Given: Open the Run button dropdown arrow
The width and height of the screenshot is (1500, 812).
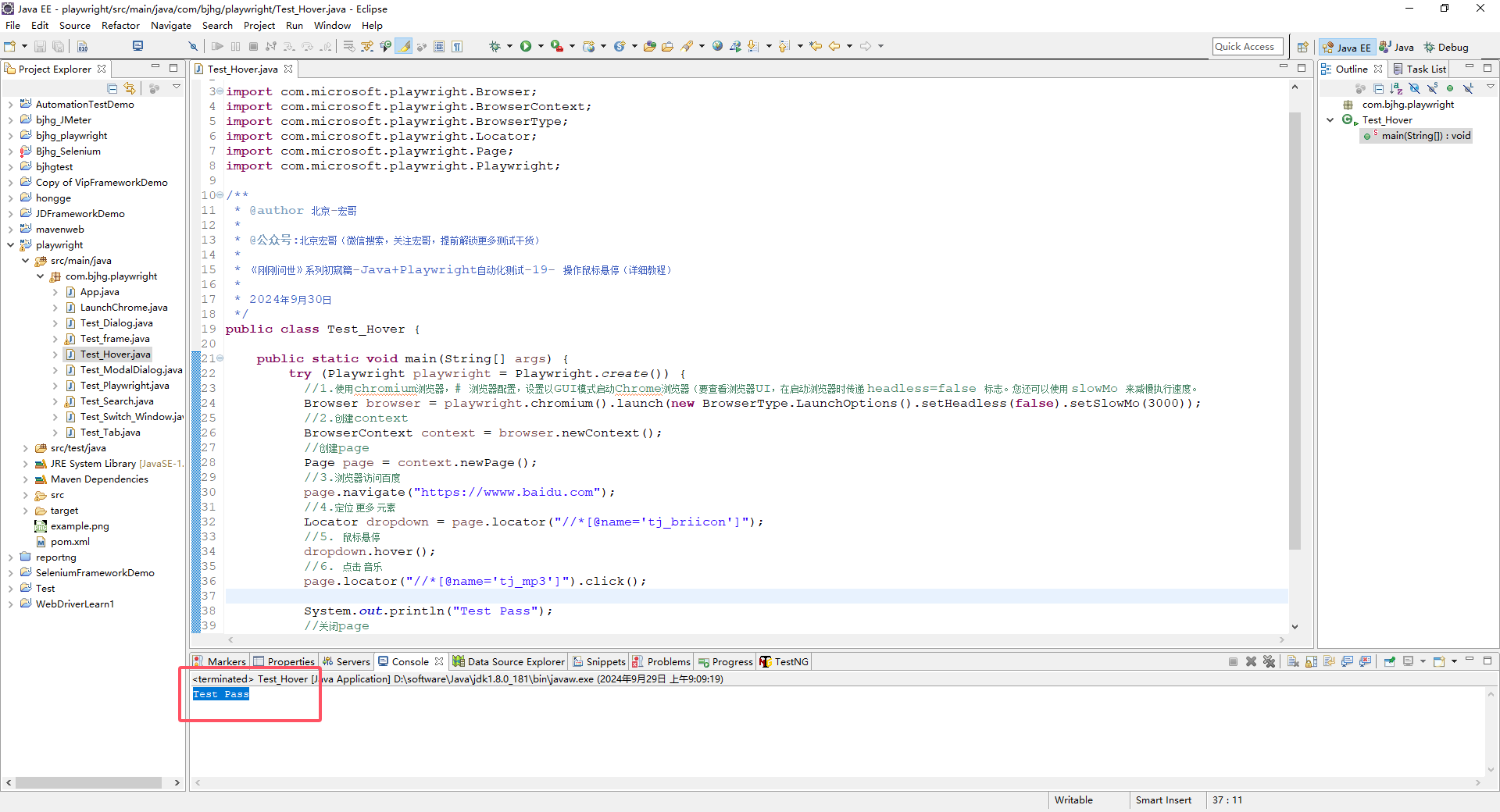Looking at the screenshot, I should pyautogui.click(x=540, y=47).
